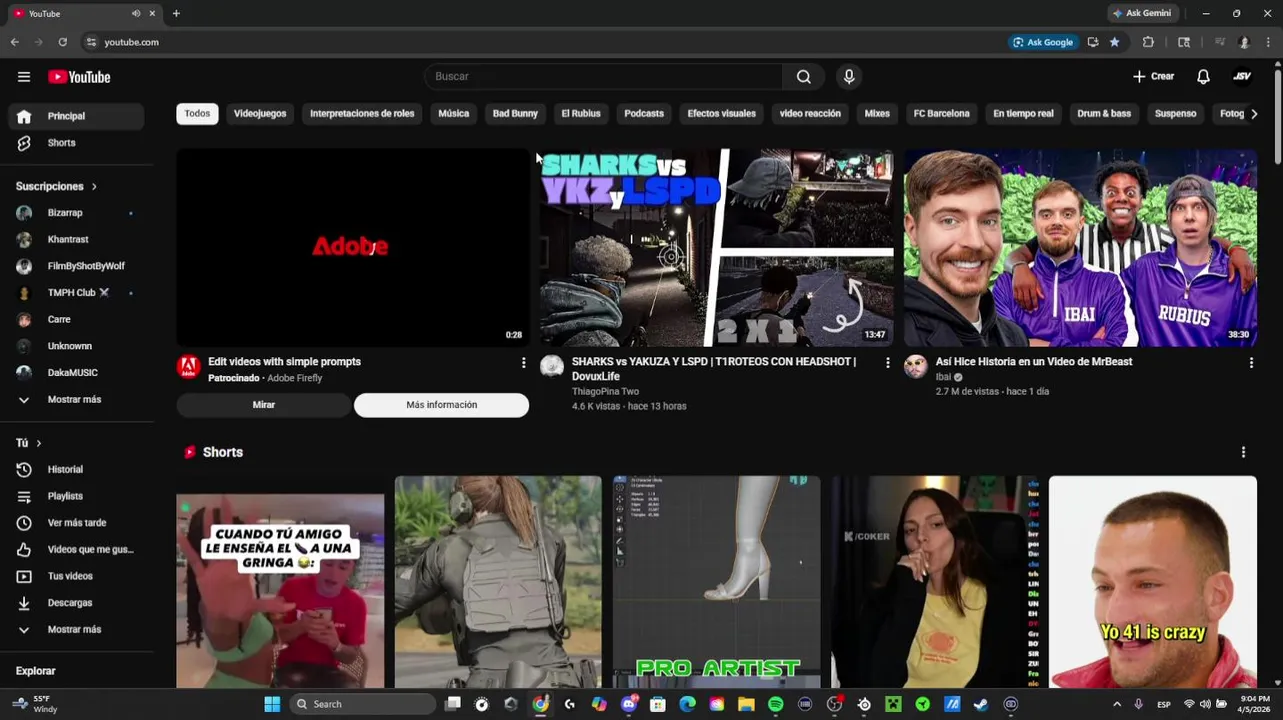Open the PRO ARTIST Short thumbnail

717,582
